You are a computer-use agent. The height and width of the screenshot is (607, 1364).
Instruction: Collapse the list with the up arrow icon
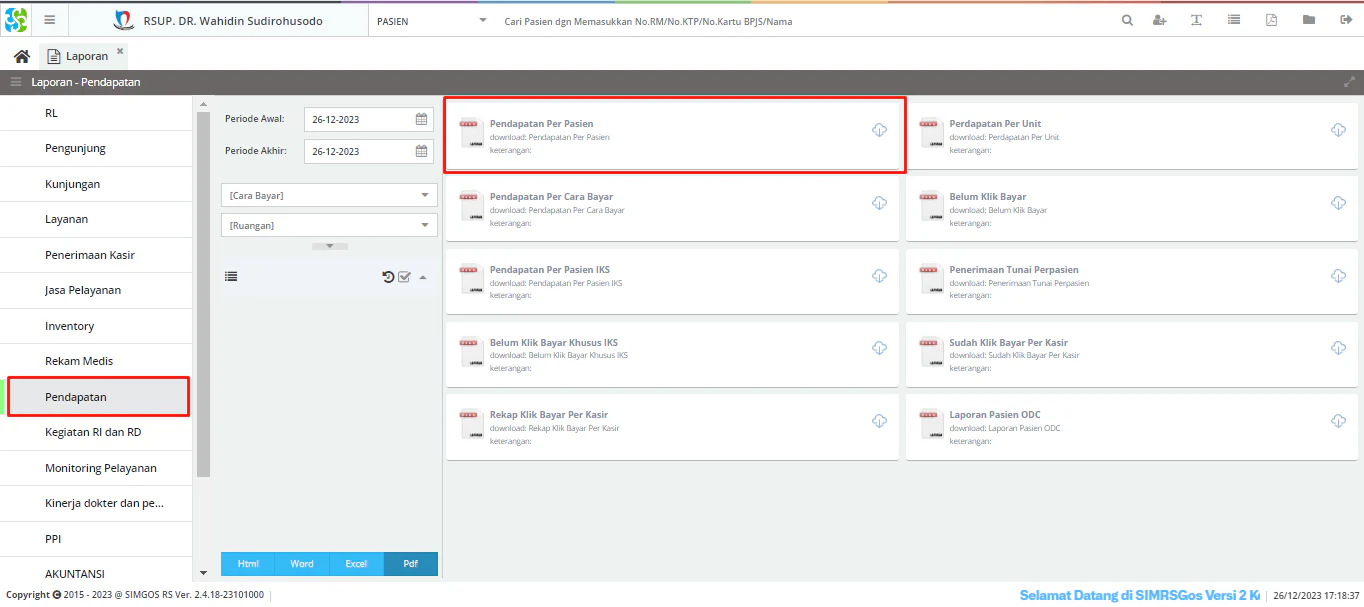tap(422, 277)
